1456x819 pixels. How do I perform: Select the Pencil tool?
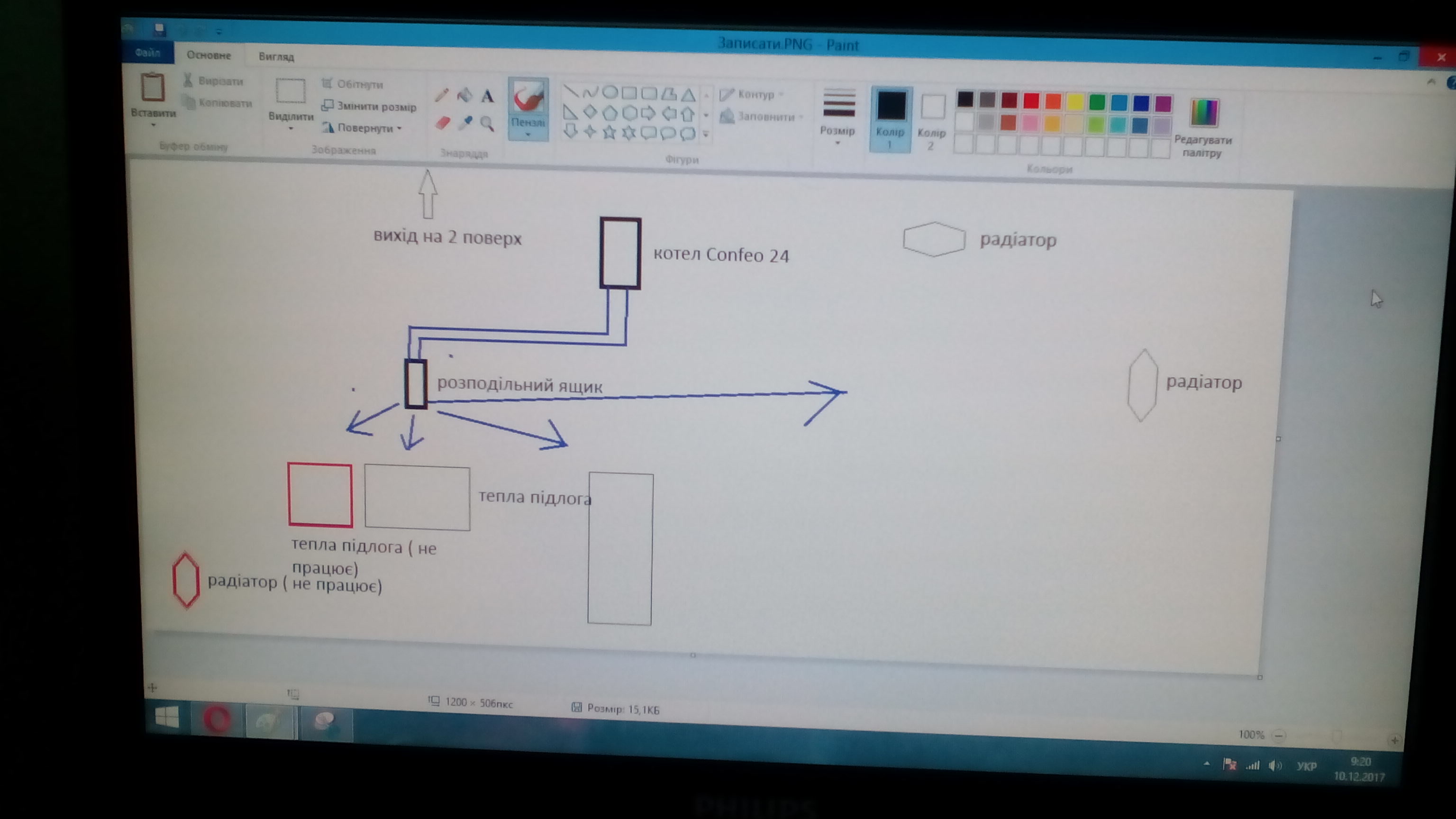coord(441,94)
